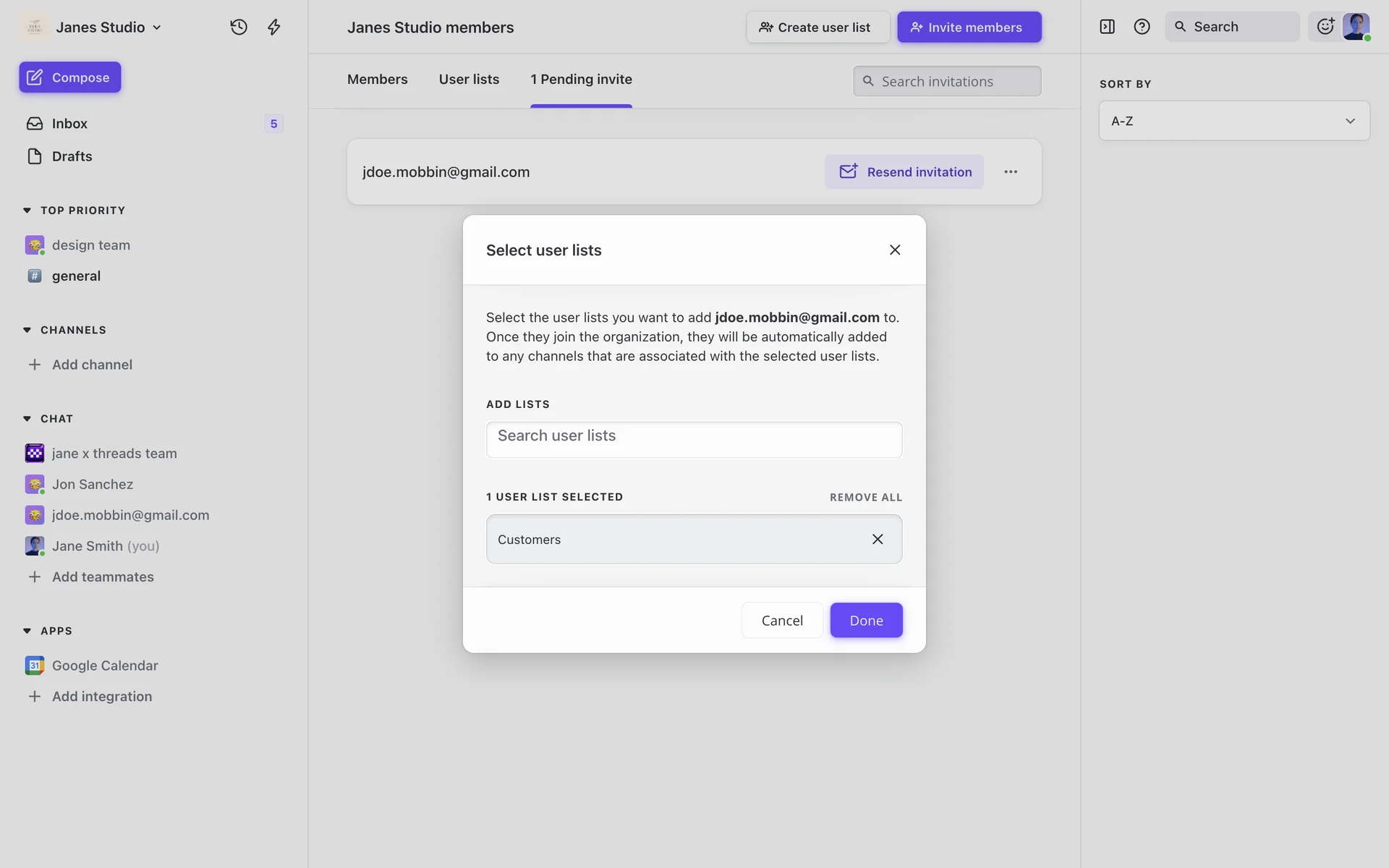The image size is (1389, 868).
Task: Click Remove All selected lists
Action: [865, 497]
